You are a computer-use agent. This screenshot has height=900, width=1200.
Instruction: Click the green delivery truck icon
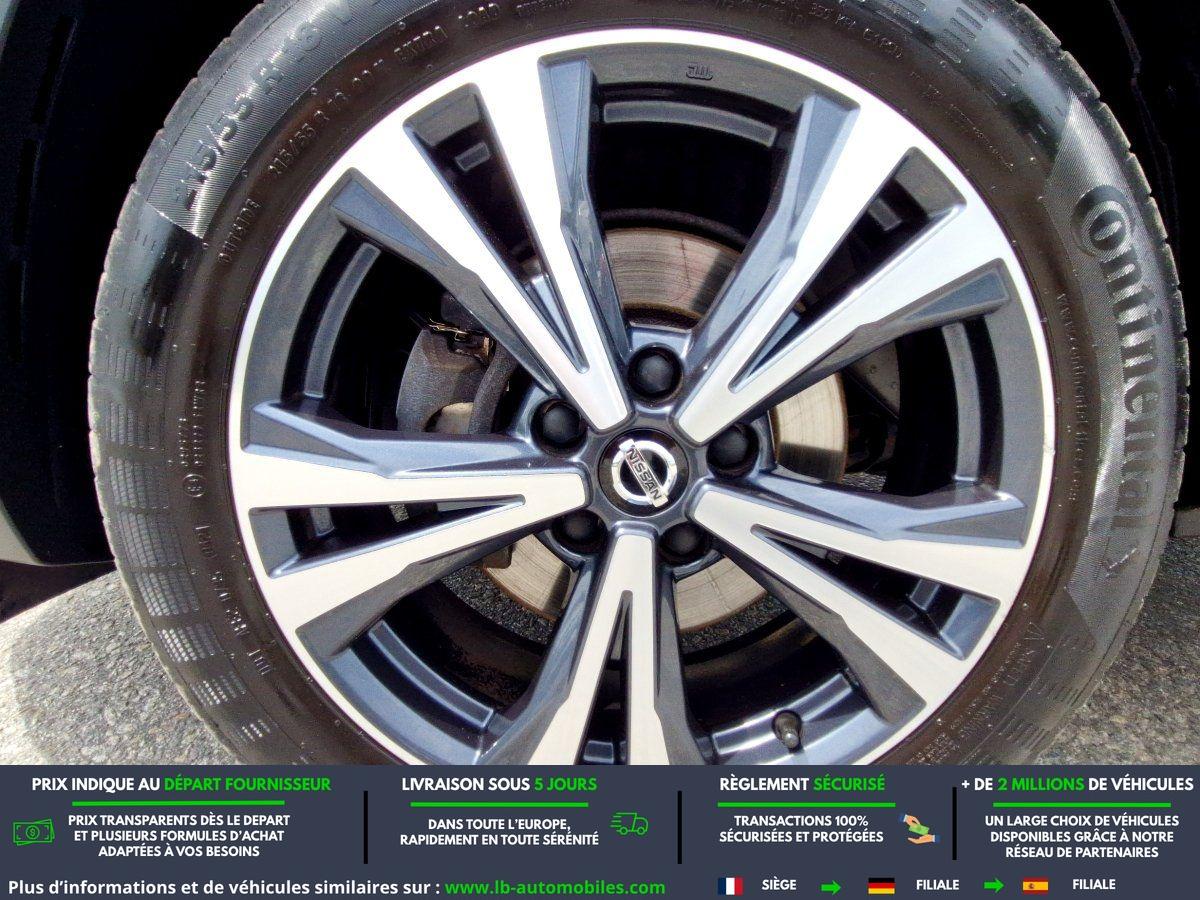[x=630, y=825]
